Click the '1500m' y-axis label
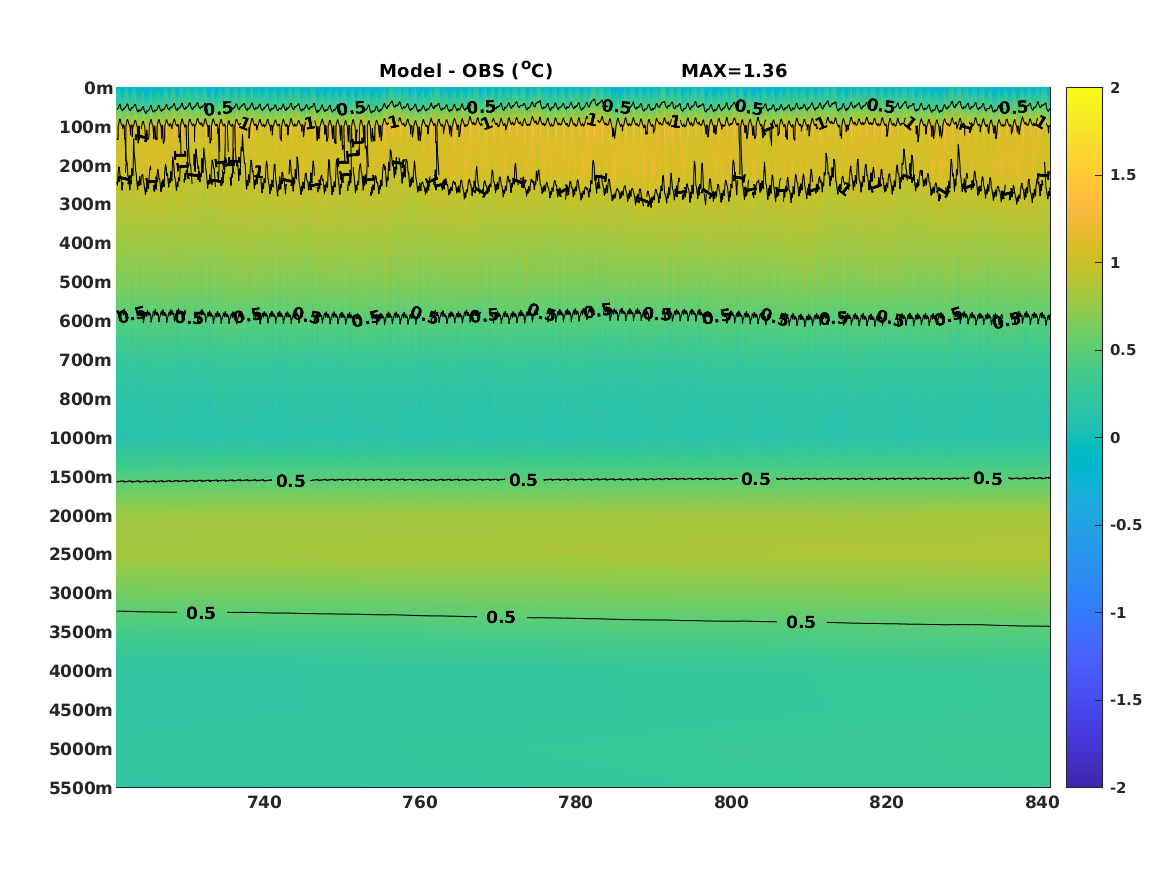Image resolution: width=1167 pixels, height=875 pixels. point(81,477)
